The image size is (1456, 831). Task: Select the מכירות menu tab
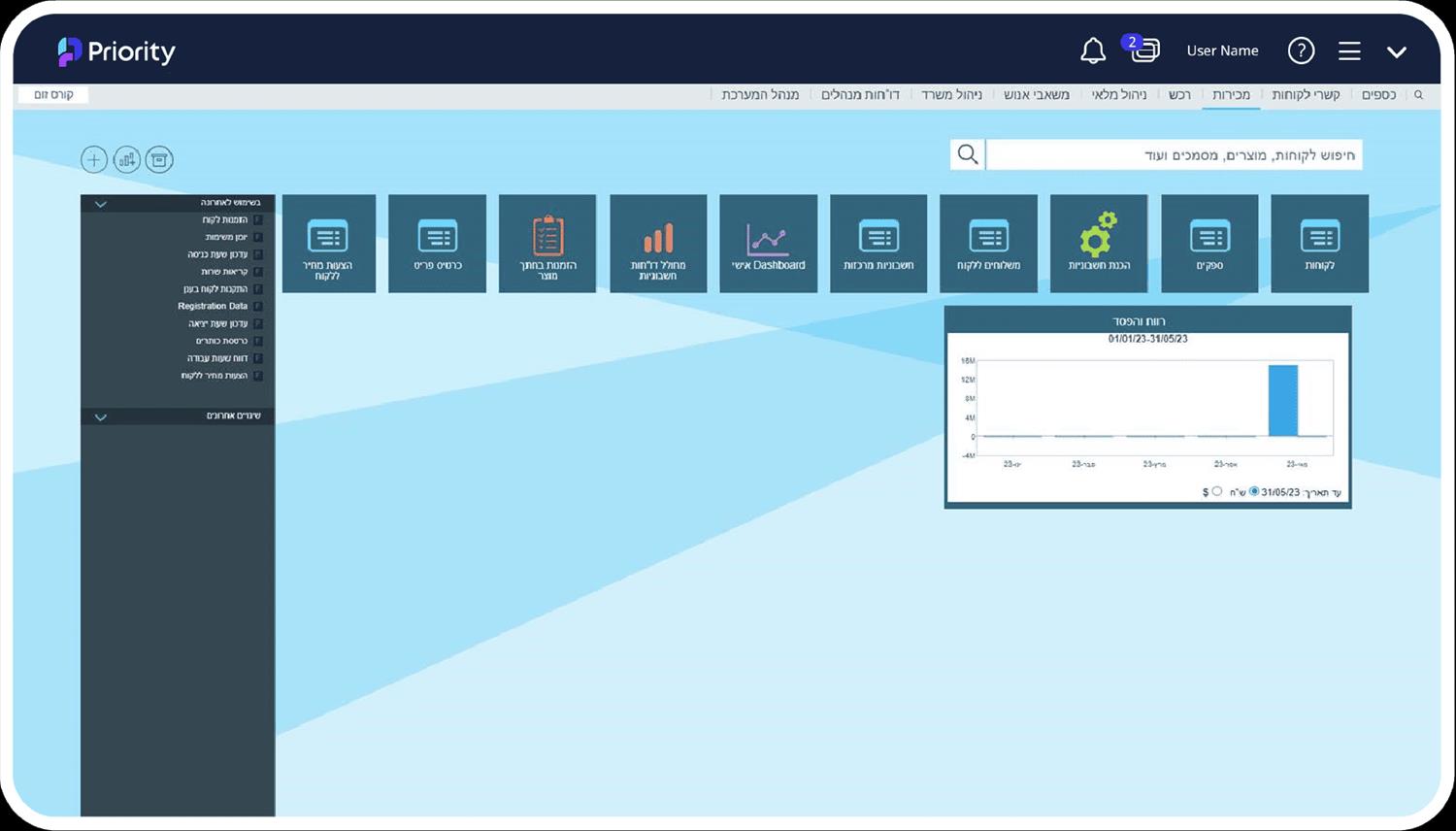click(1231, 95)
